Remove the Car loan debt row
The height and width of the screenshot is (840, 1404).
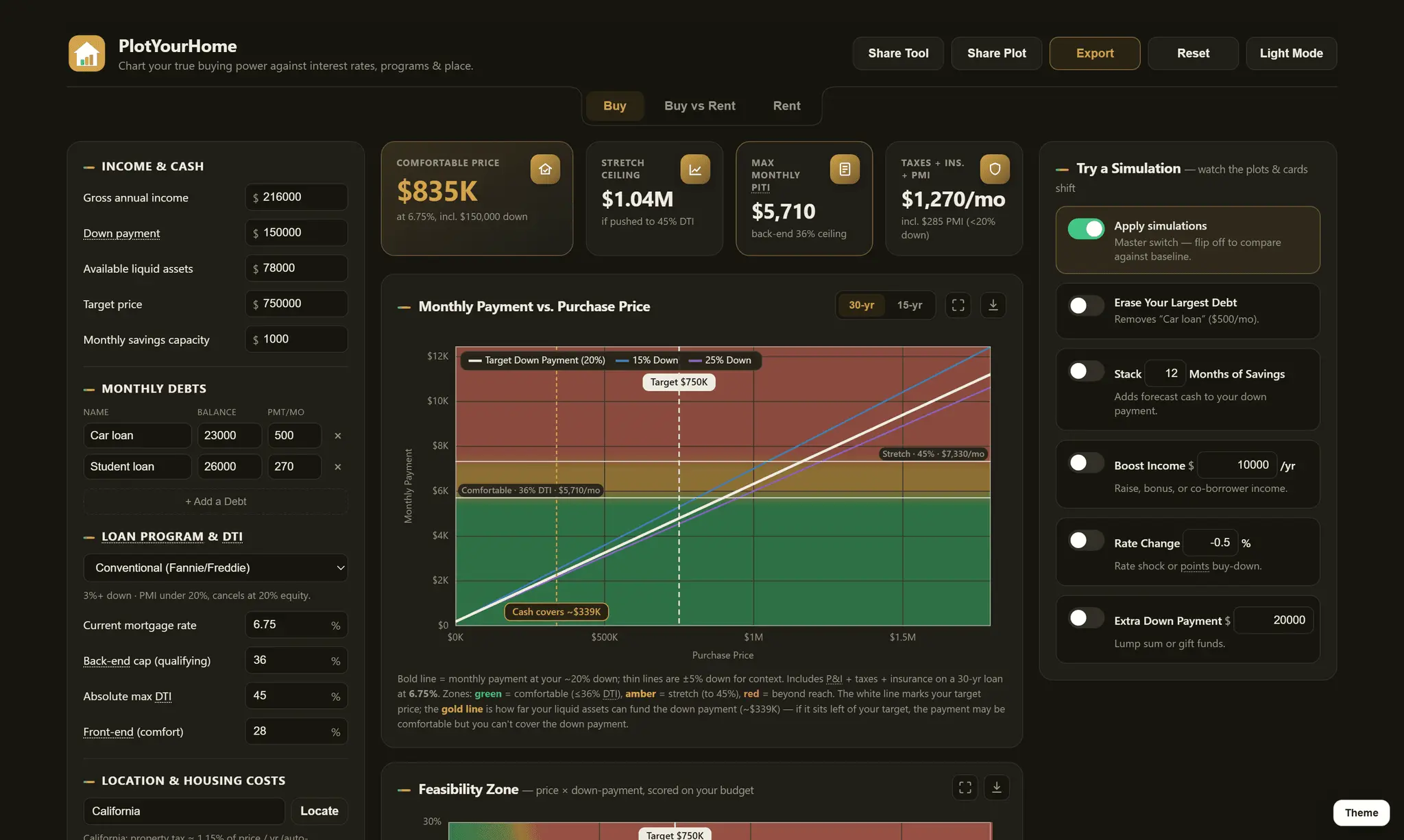337,436
